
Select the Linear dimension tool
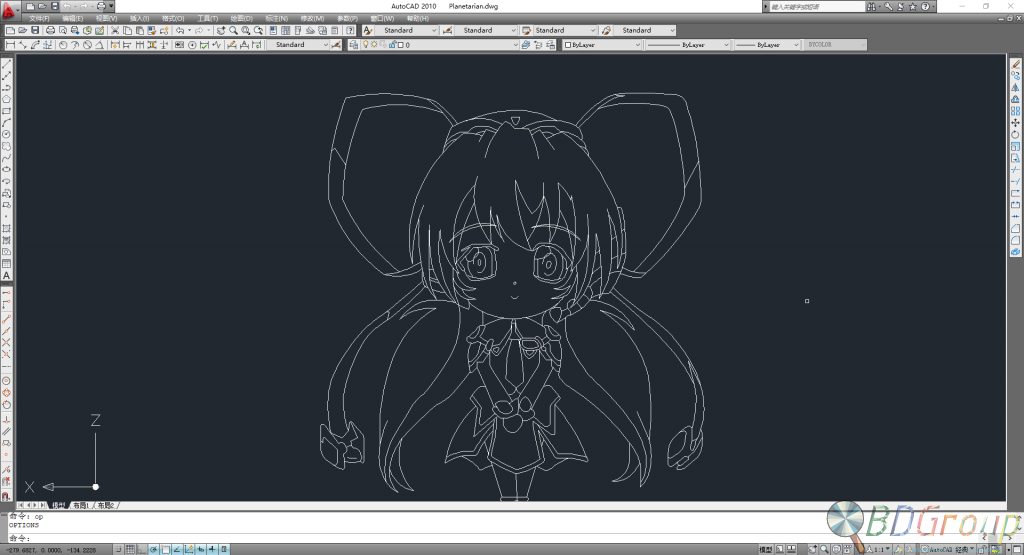point(10,44)
